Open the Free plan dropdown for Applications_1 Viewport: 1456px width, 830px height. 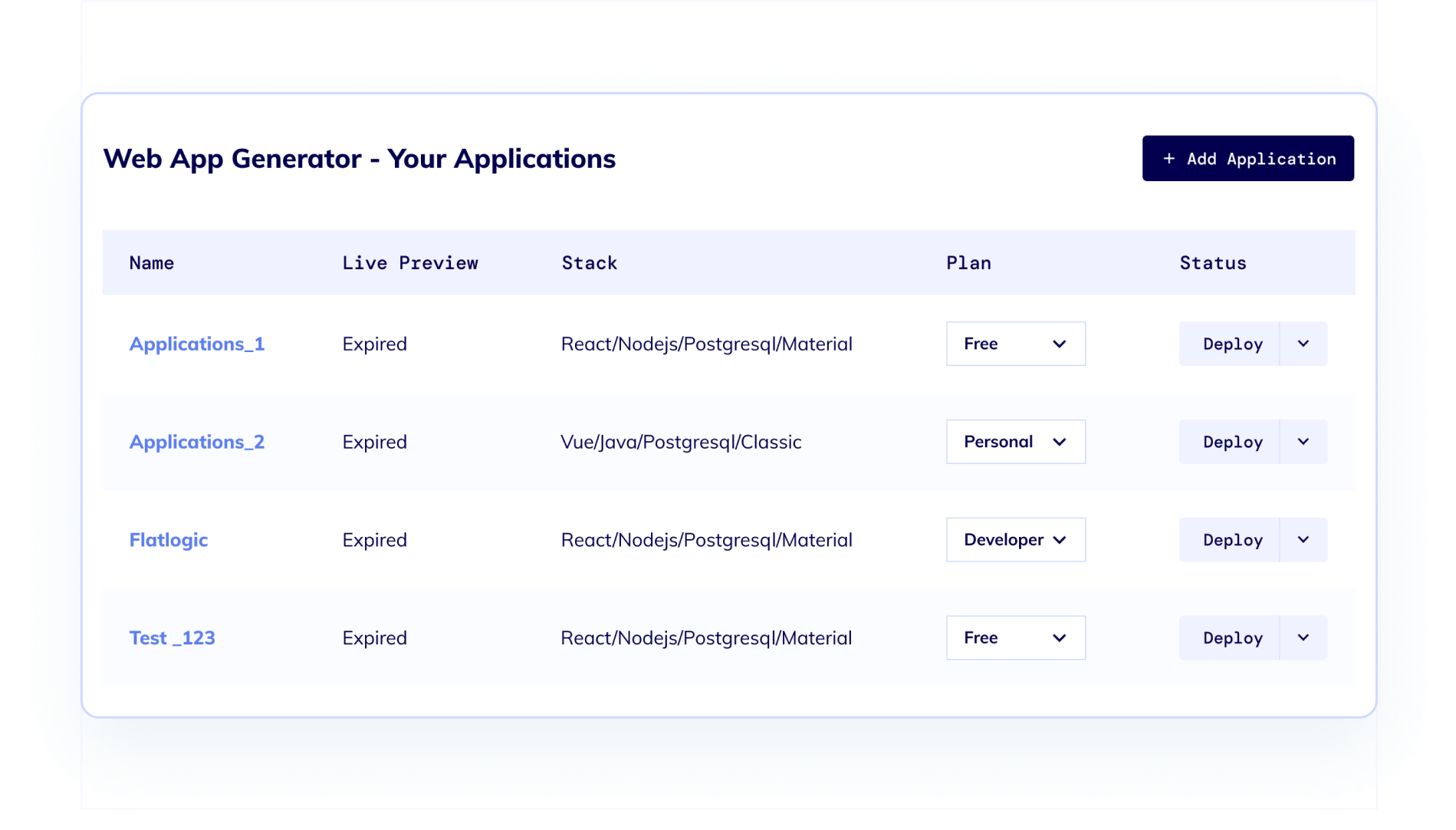(x=1015, y=344)
